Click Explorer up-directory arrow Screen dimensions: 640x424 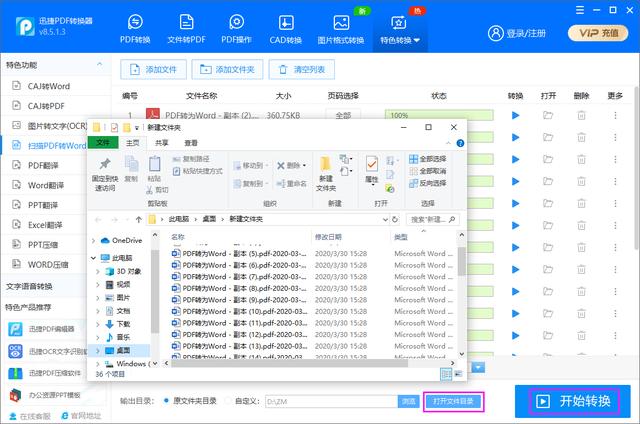[x=139, y=220]
